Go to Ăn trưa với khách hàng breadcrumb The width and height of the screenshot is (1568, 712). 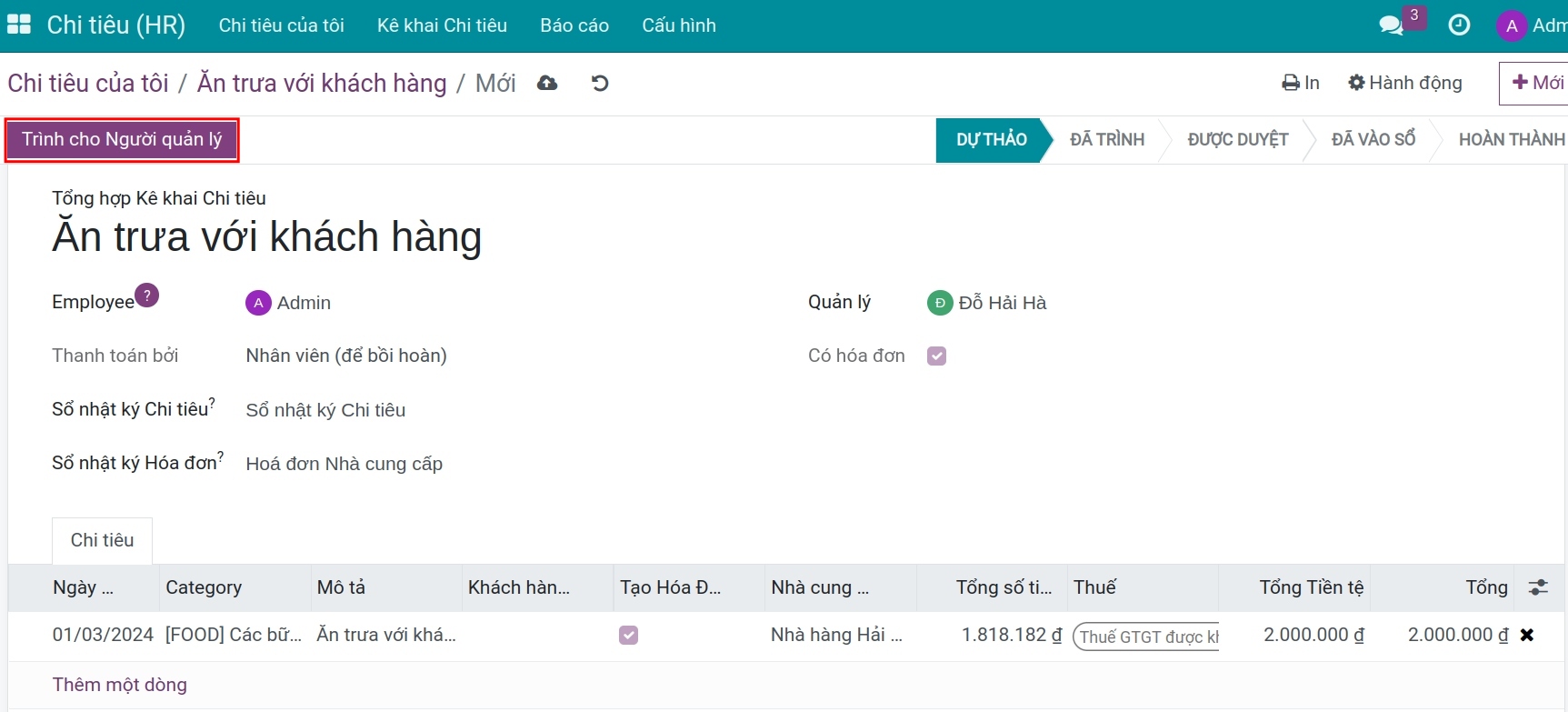click(322, 83)
